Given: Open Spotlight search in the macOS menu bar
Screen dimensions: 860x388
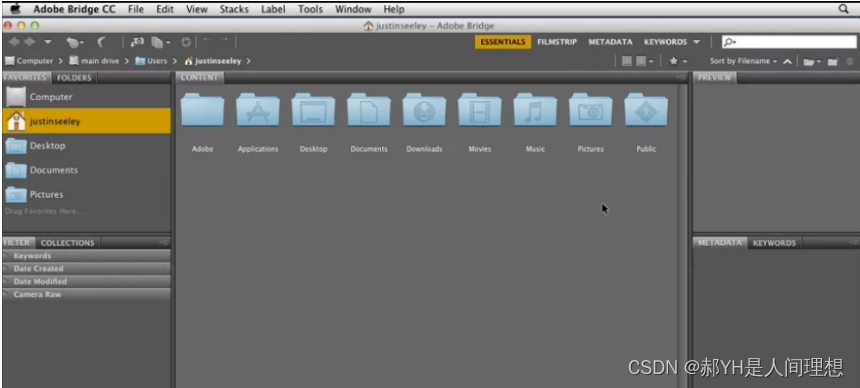Looking at the screenshot, I should (x=844, y=9).
